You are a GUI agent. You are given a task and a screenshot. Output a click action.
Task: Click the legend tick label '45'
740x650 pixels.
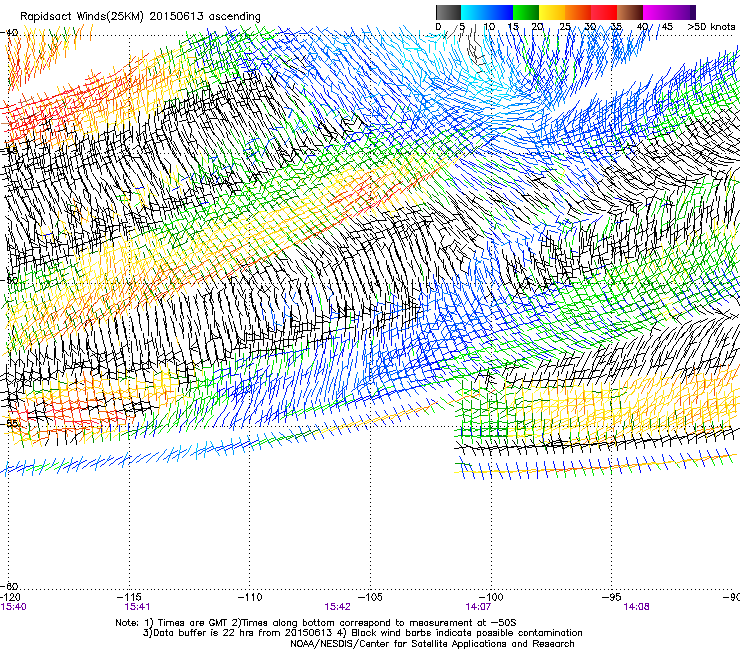667,27
